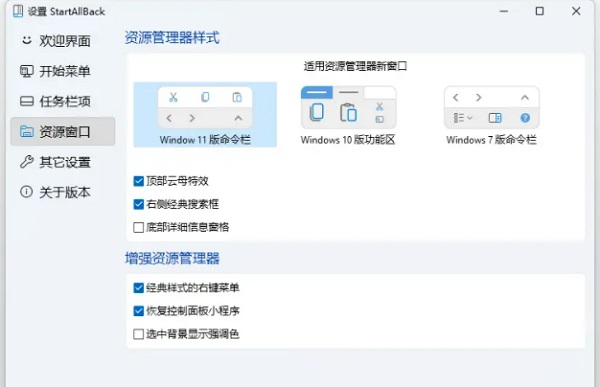Image resolution: width=600 pixels, height=387 pixels.
Task: Maximize the StartAllBack window
Action: point(540,11)
